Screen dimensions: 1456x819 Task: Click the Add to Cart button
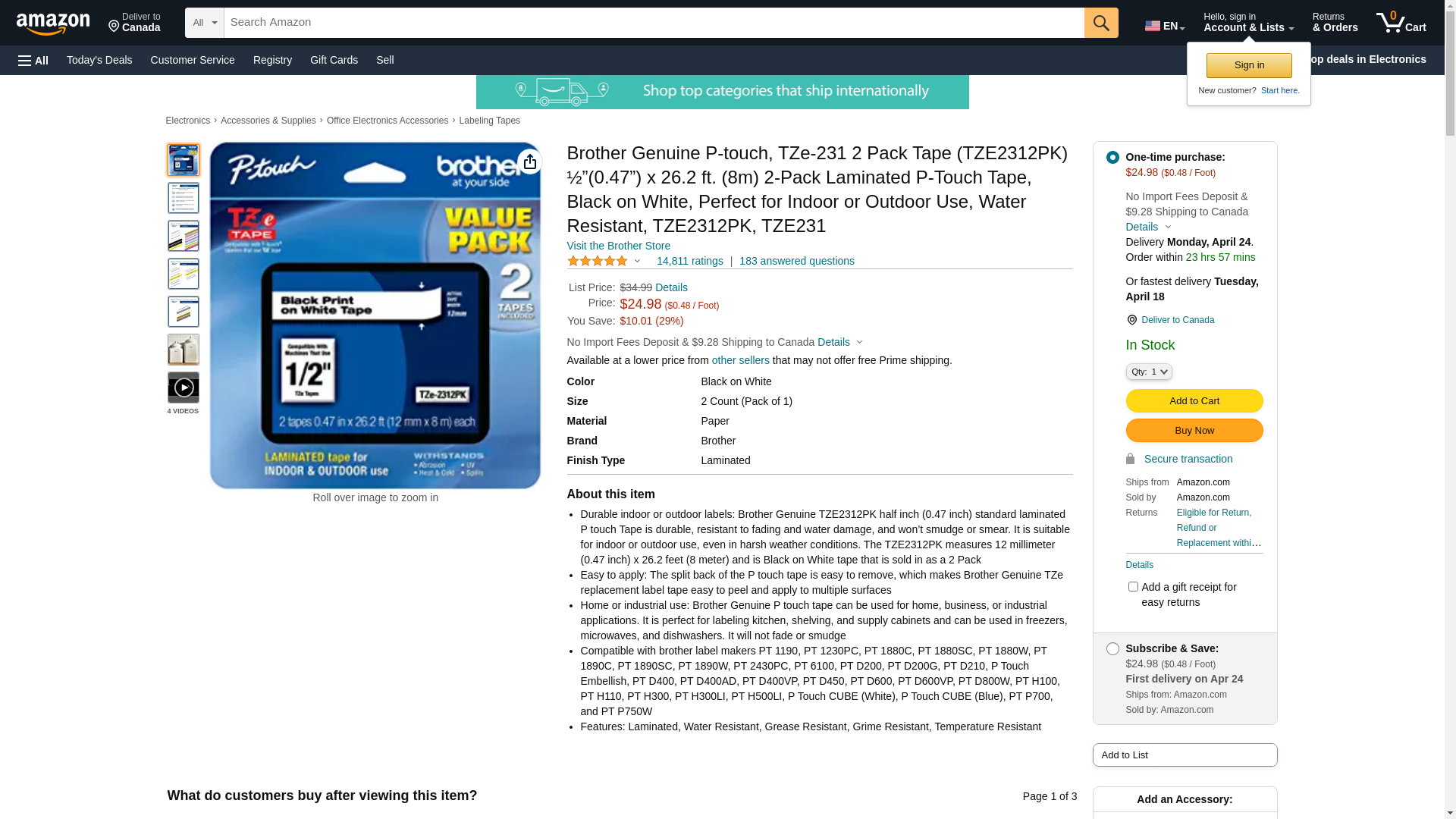pos(1194,400)
